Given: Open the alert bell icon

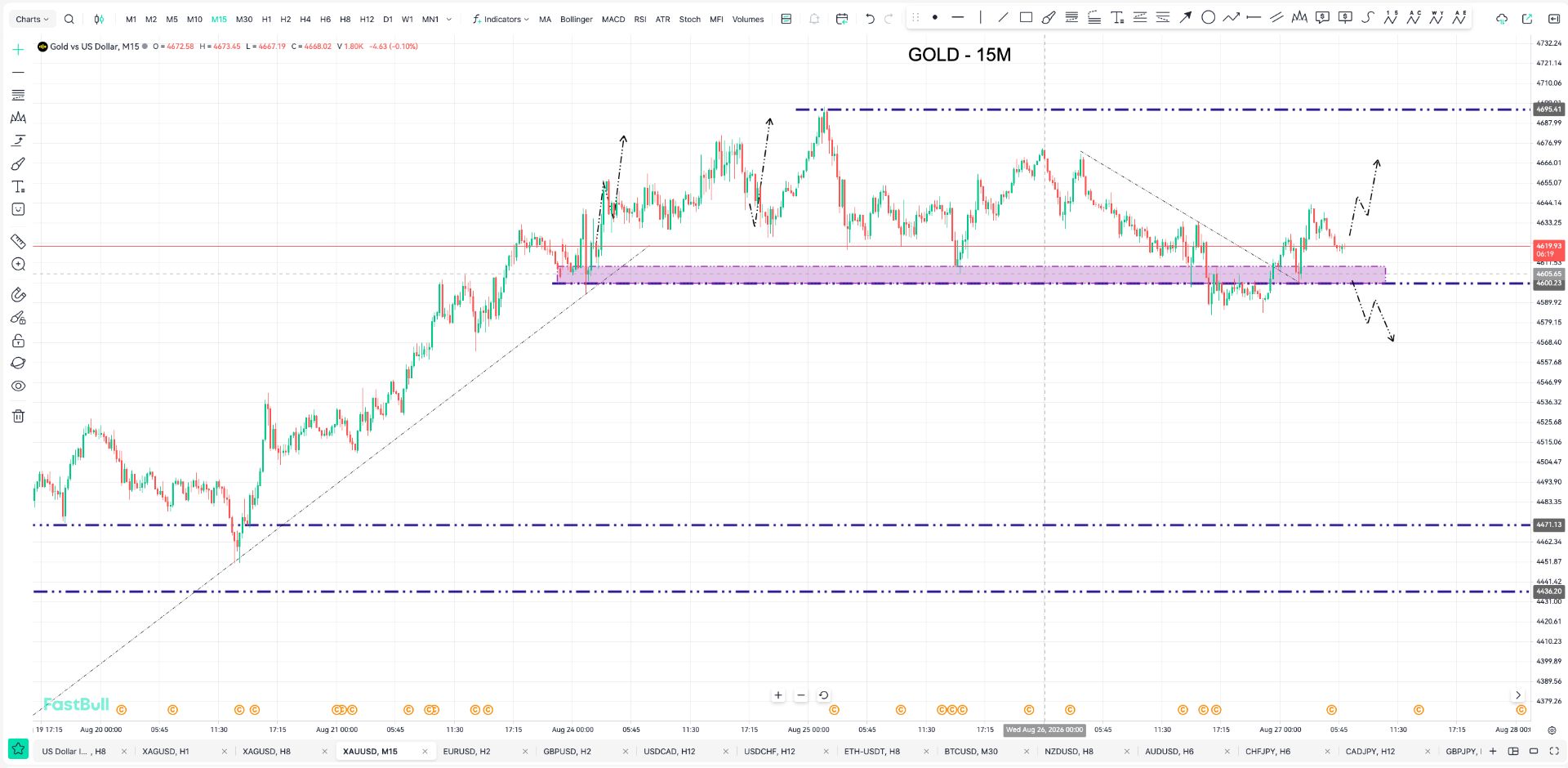Looking at the screenshot, I should point(814,19).
